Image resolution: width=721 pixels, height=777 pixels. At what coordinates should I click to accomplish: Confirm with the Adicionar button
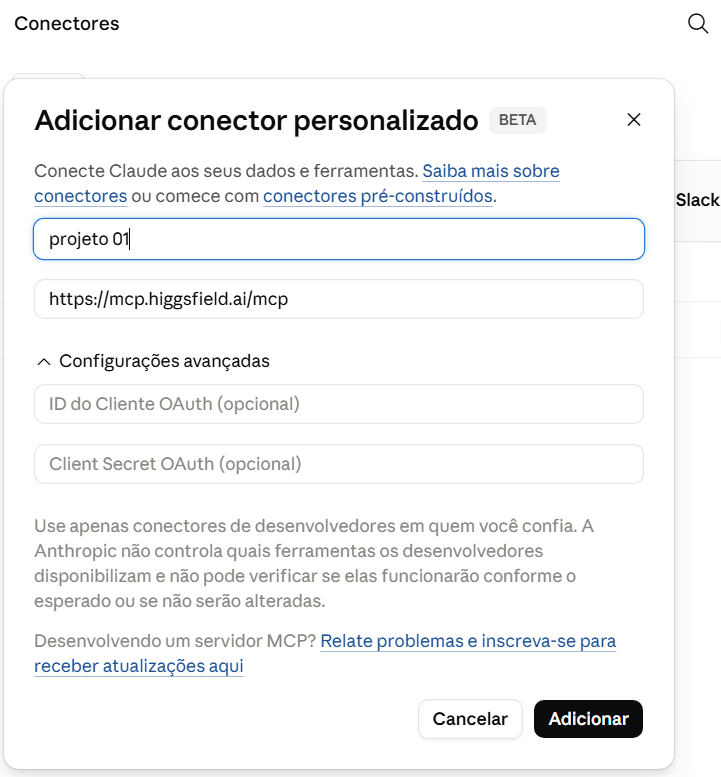click(588, 719)
